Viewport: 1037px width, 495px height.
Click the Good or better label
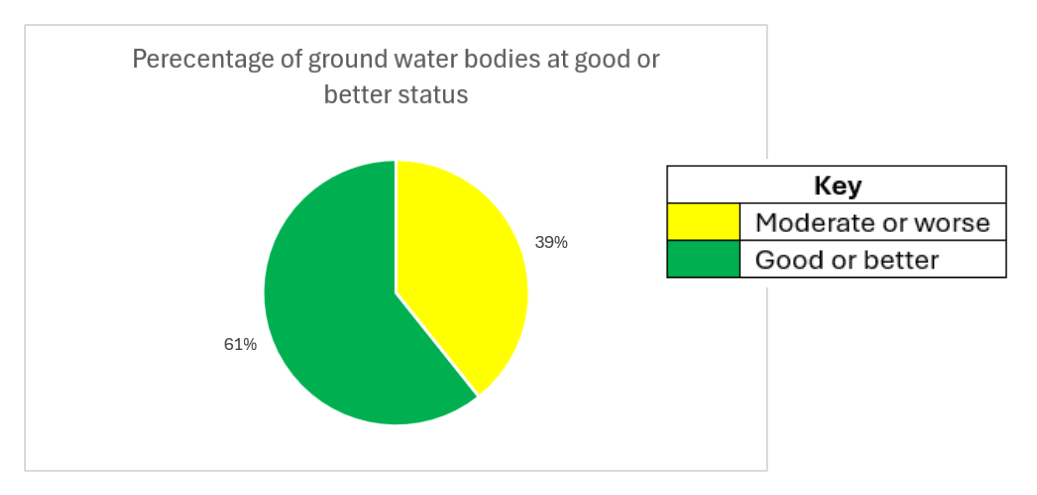click(847, 259)
